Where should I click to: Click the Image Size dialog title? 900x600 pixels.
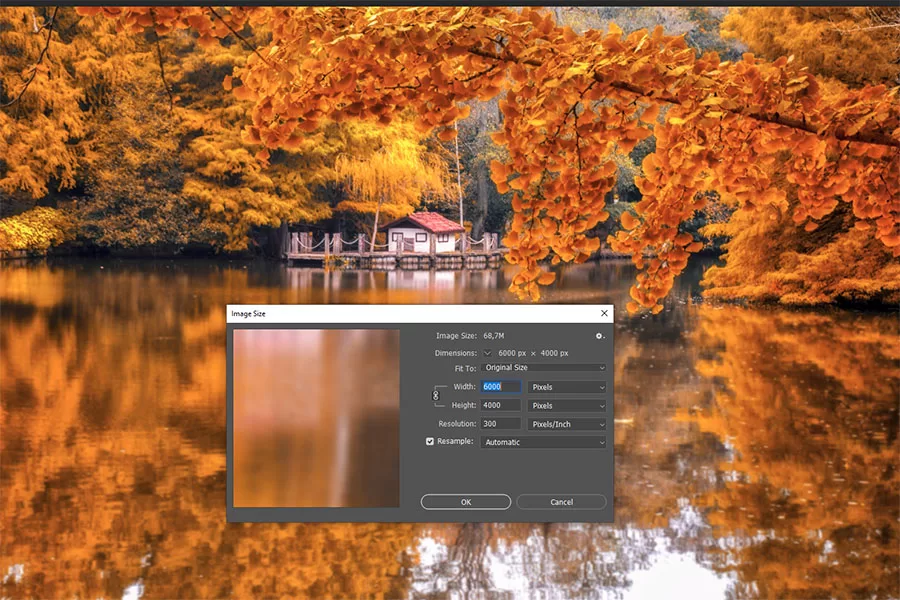click(x=249, y=313)
